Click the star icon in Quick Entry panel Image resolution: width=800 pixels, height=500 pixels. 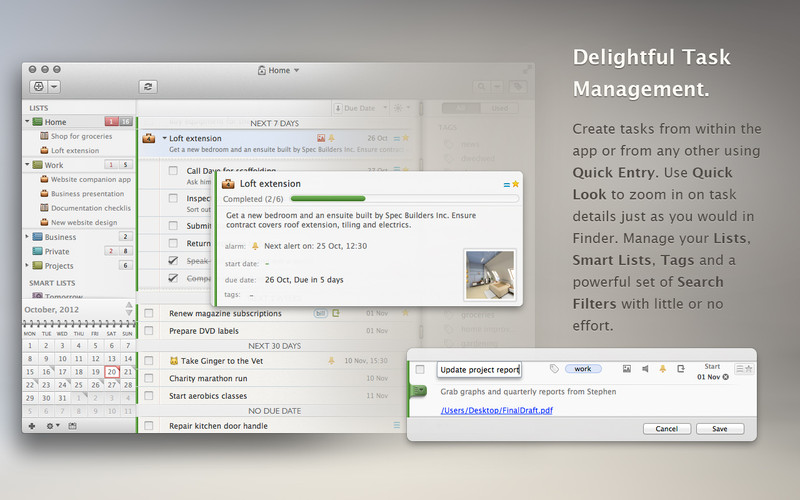coord(747,369)
